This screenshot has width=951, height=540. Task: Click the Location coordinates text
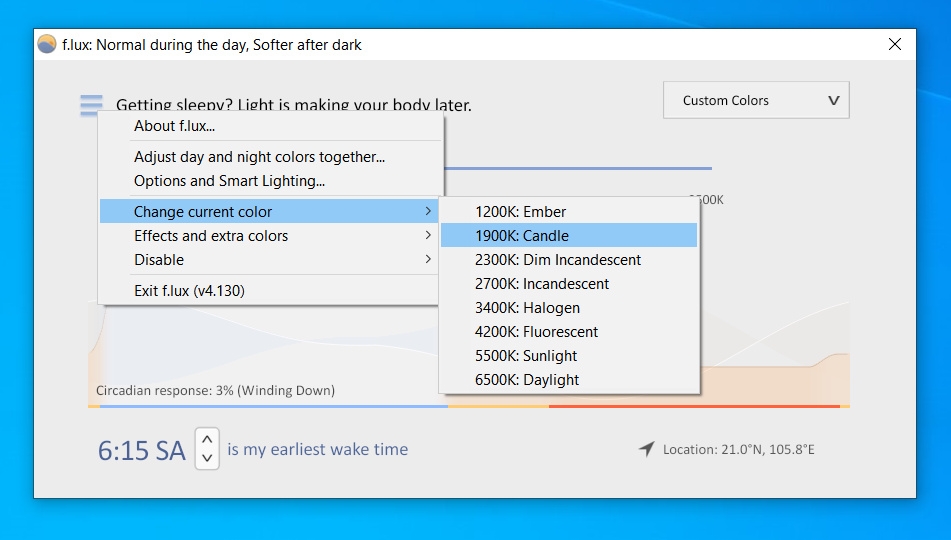738,450
